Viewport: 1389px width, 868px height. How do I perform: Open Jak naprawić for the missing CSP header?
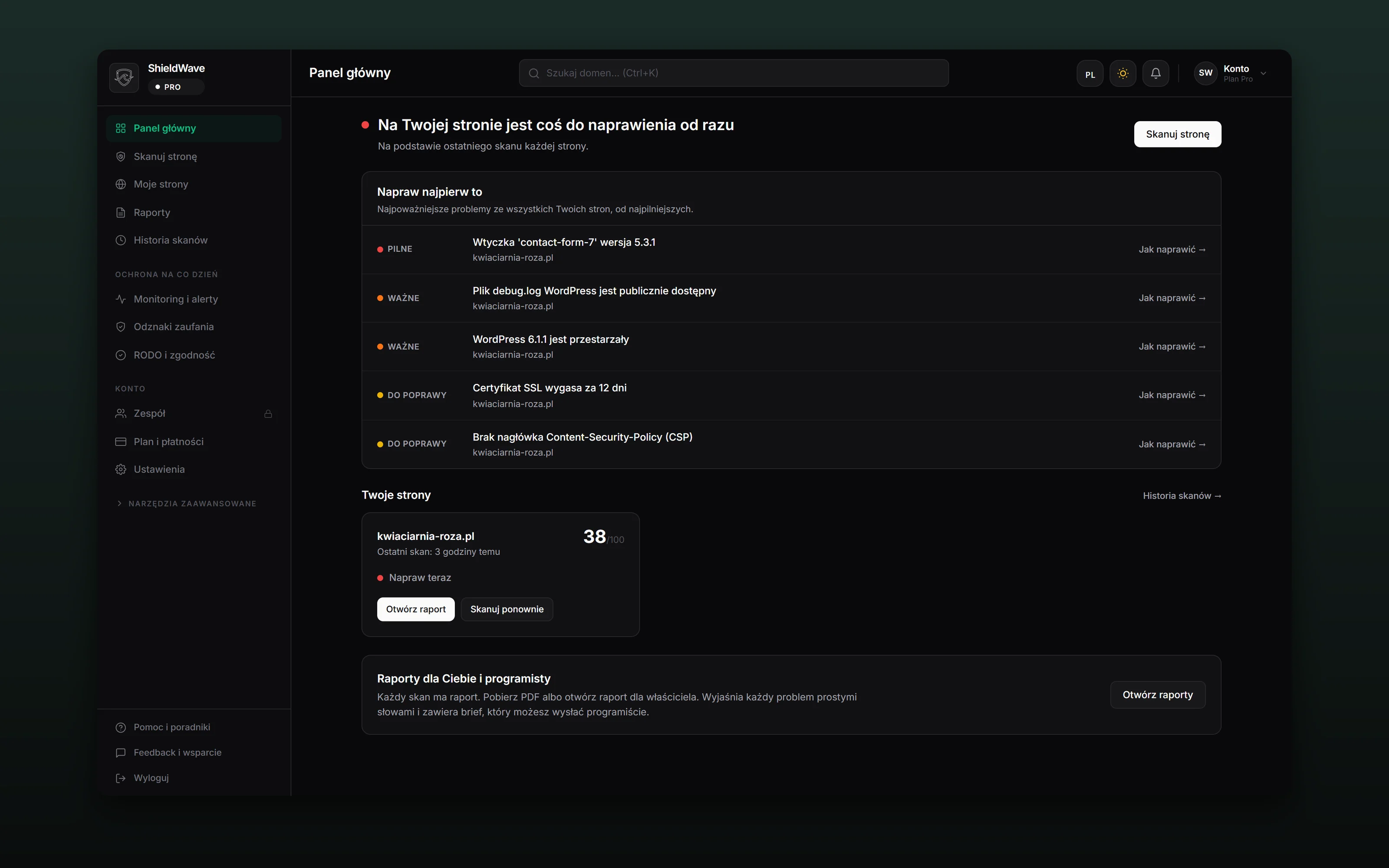pos(1172,444)
